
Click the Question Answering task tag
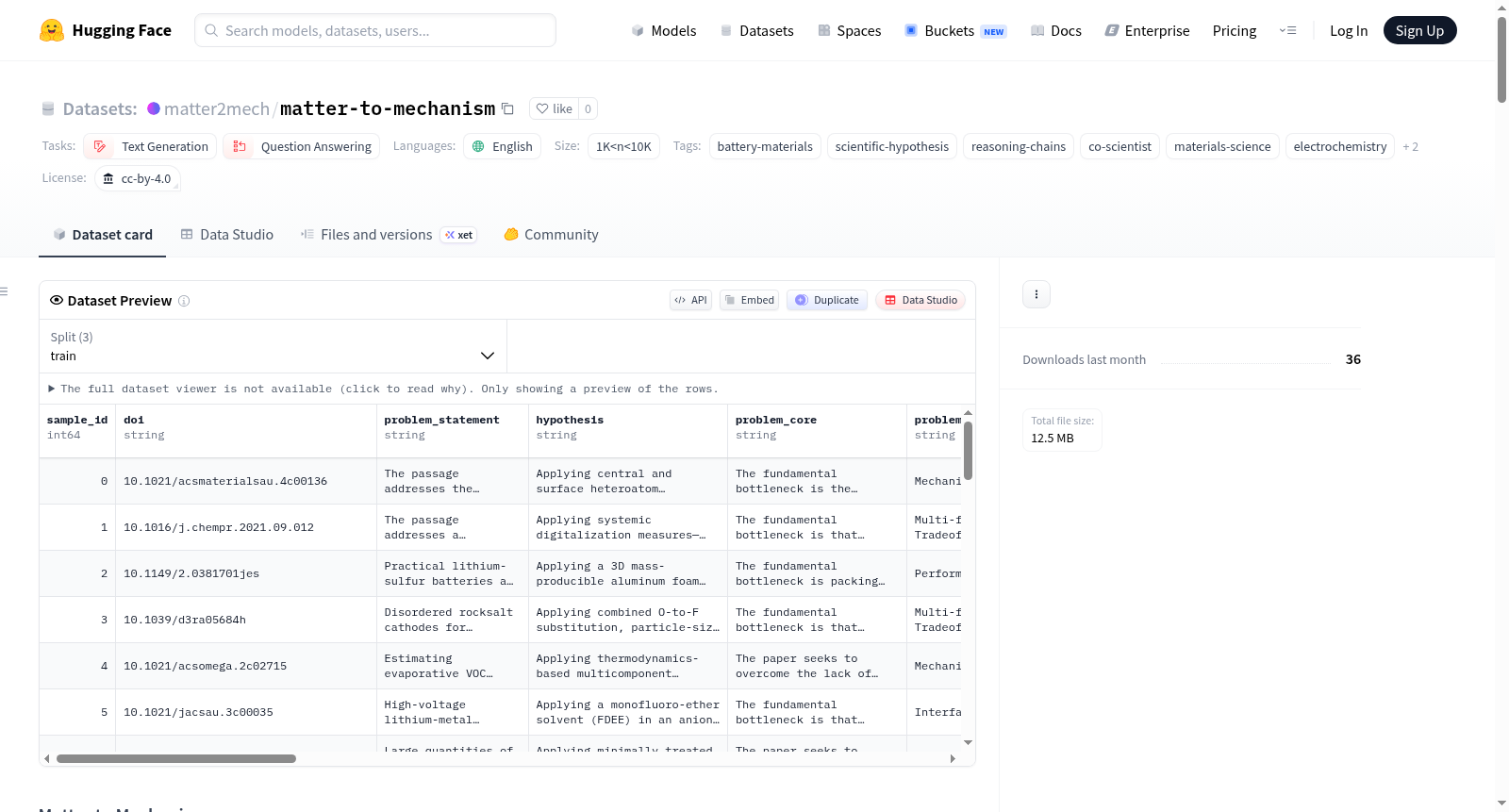coord(302,146)
